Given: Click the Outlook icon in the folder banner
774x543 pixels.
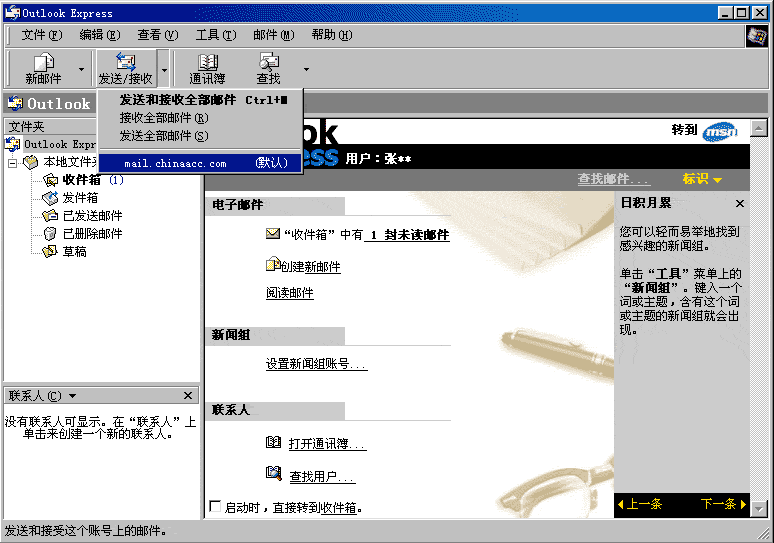Looking at the screenshot, I should pyautogui.click(x=15, y=103).
